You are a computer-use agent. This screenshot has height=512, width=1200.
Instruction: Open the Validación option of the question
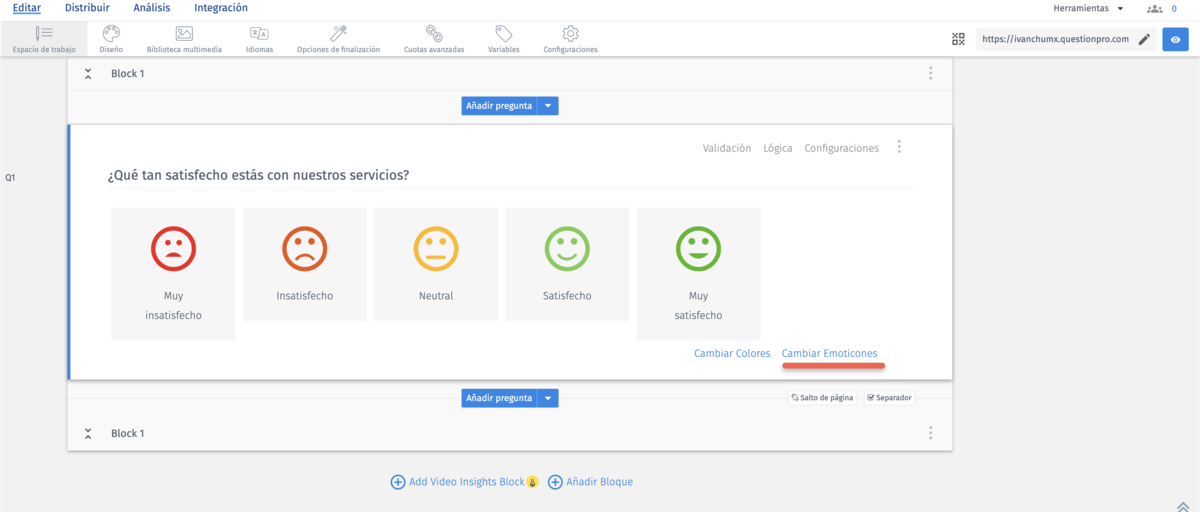pyautogui.click(x=727, y=148)
